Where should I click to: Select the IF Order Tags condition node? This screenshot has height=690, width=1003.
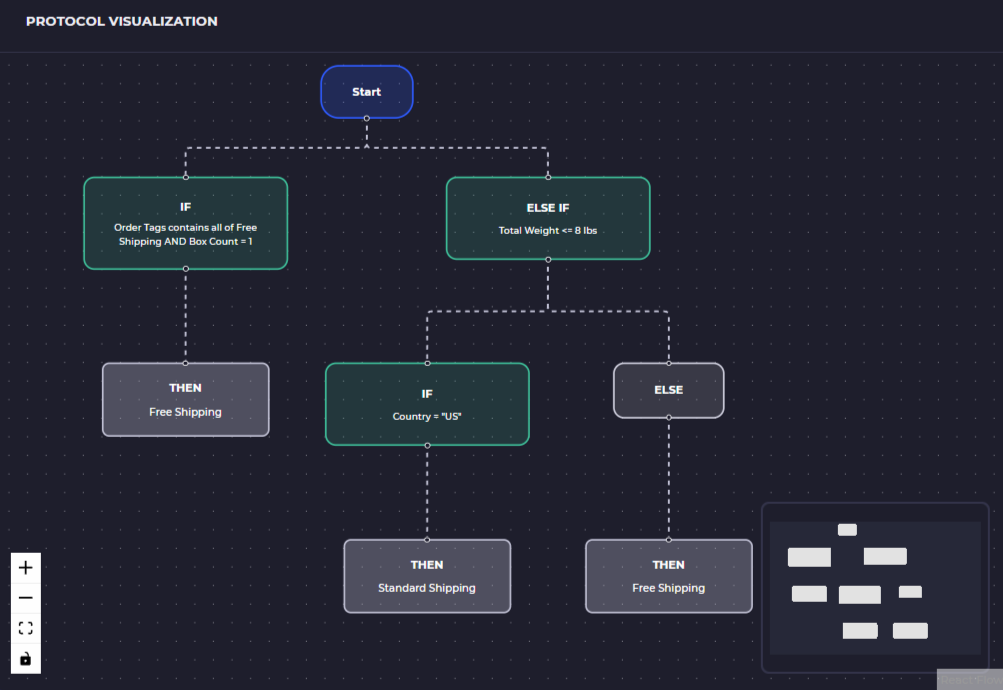coord(185,222)
